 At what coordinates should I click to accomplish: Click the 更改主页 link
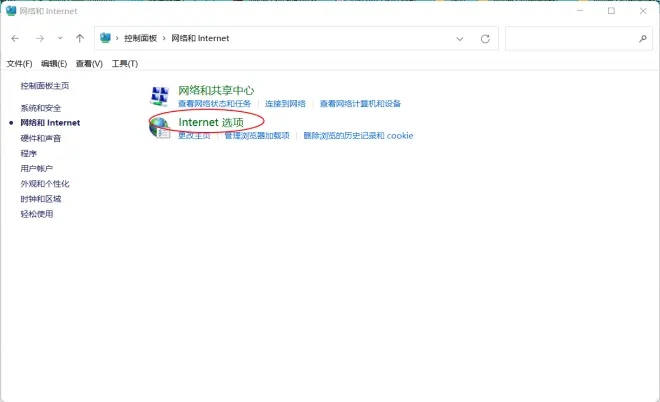194,136
